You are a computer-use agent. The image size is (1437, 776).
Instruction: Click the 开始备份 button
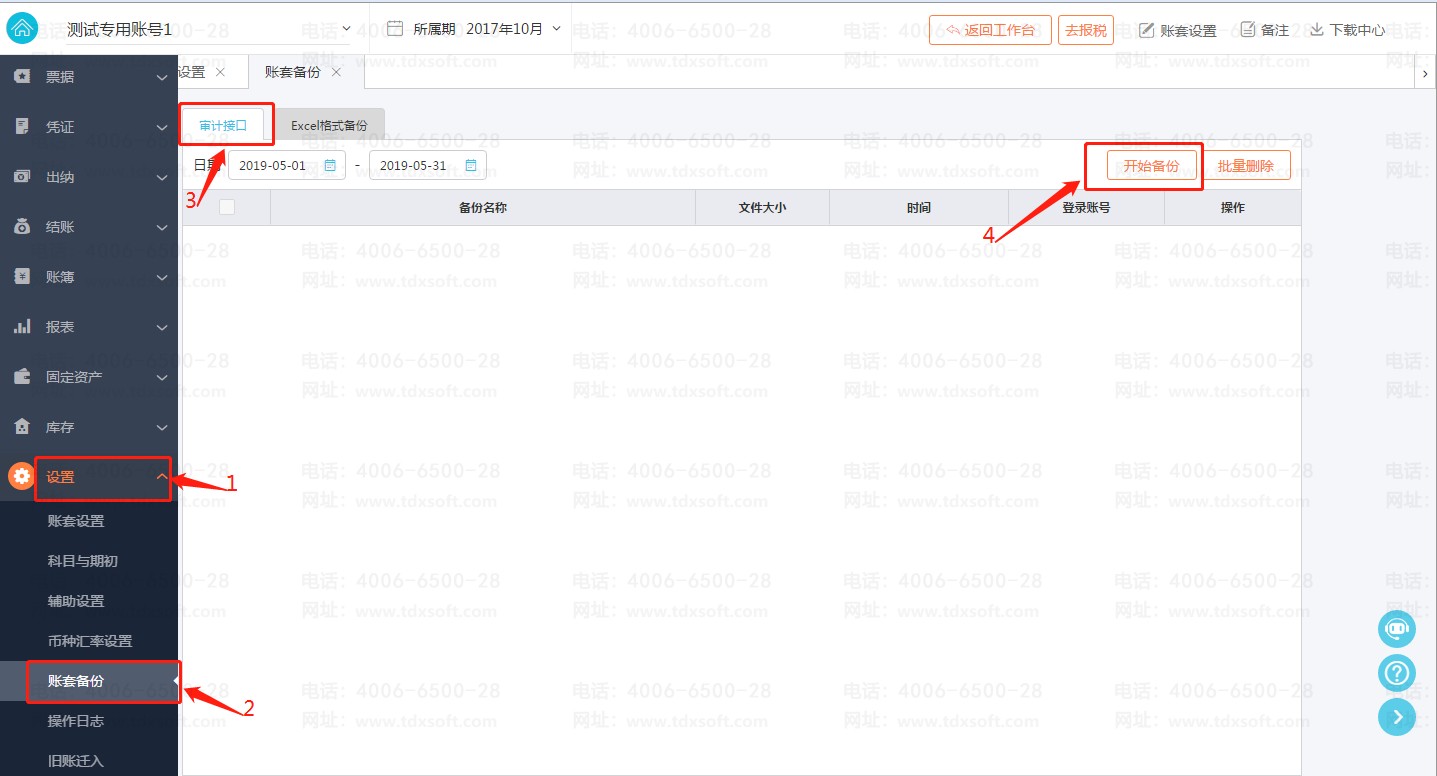(1151, 166)
